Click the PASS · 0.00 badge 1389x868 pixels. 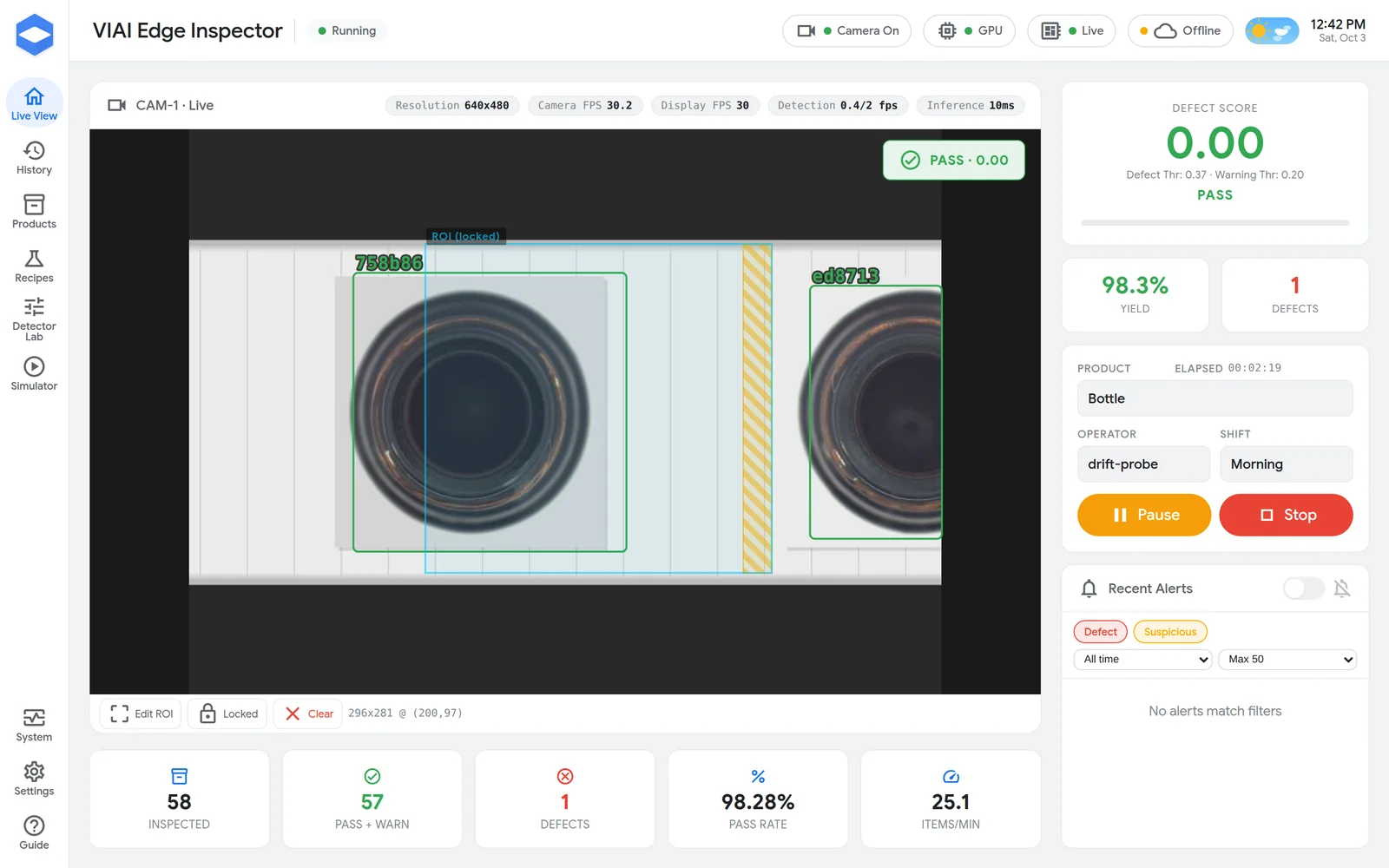point(954,161)
